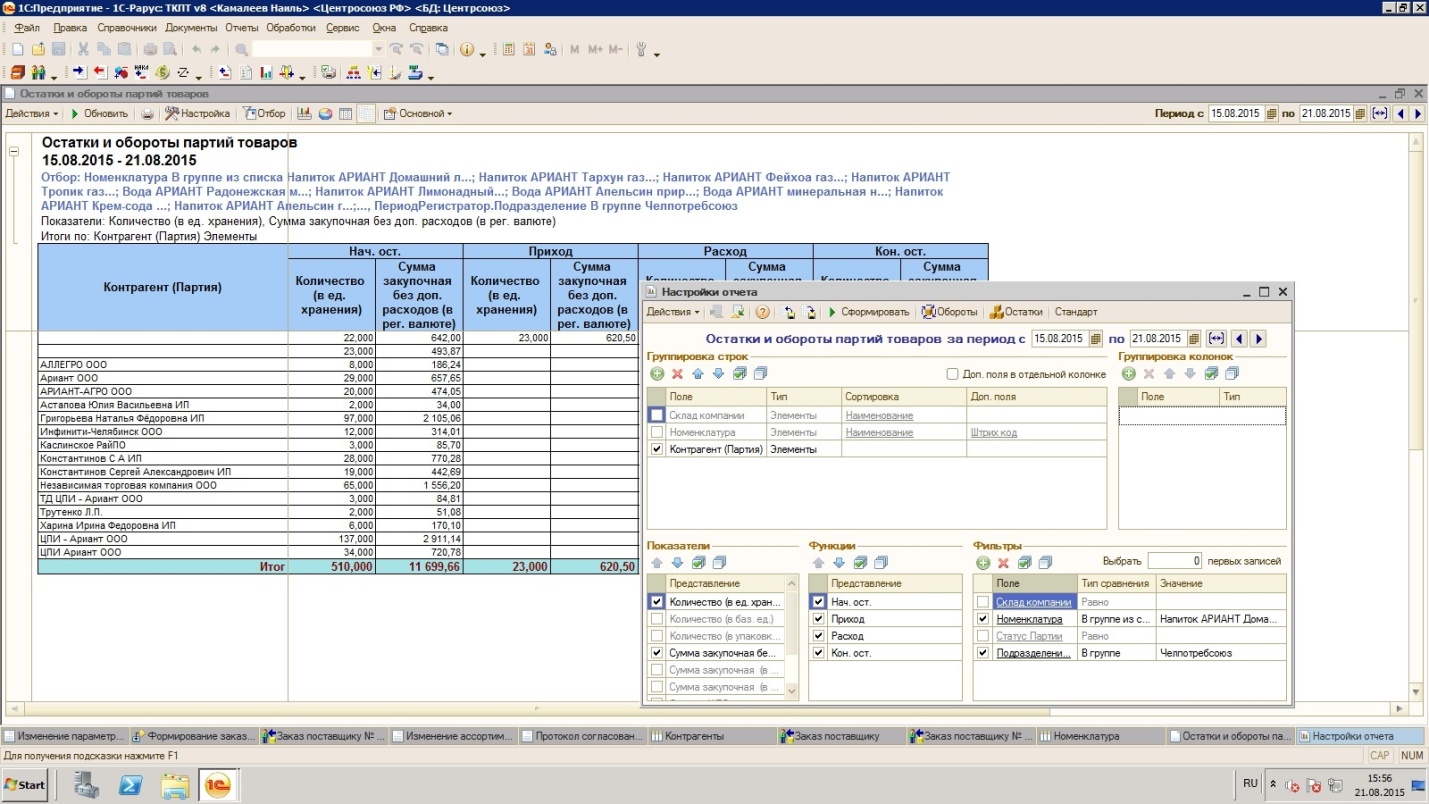This screenshot has height=804, width=1429.
Task: Click the Windows Start button
Action: coord(26,785)
